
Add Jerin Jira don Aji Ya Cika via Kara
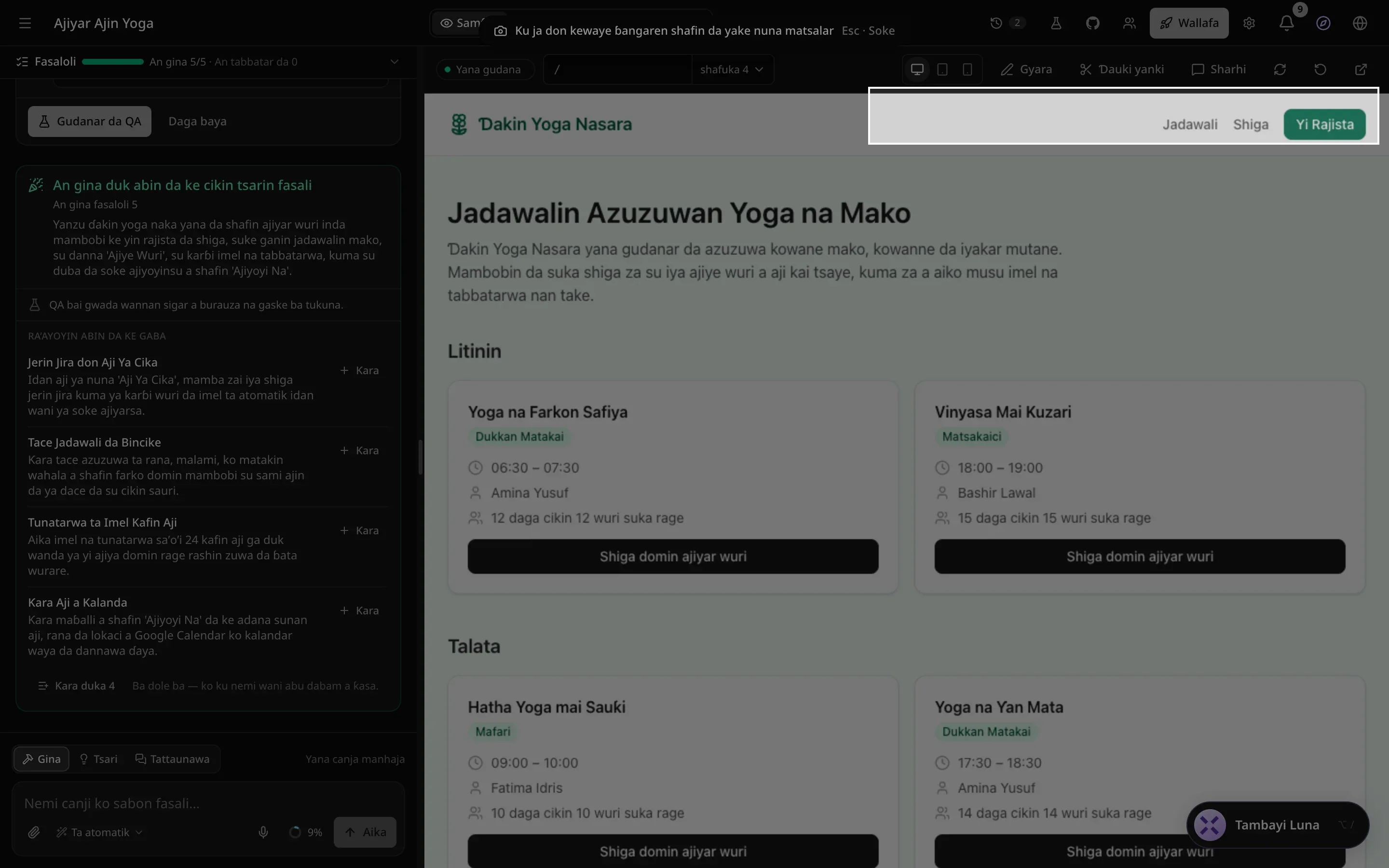click(359, 370)
